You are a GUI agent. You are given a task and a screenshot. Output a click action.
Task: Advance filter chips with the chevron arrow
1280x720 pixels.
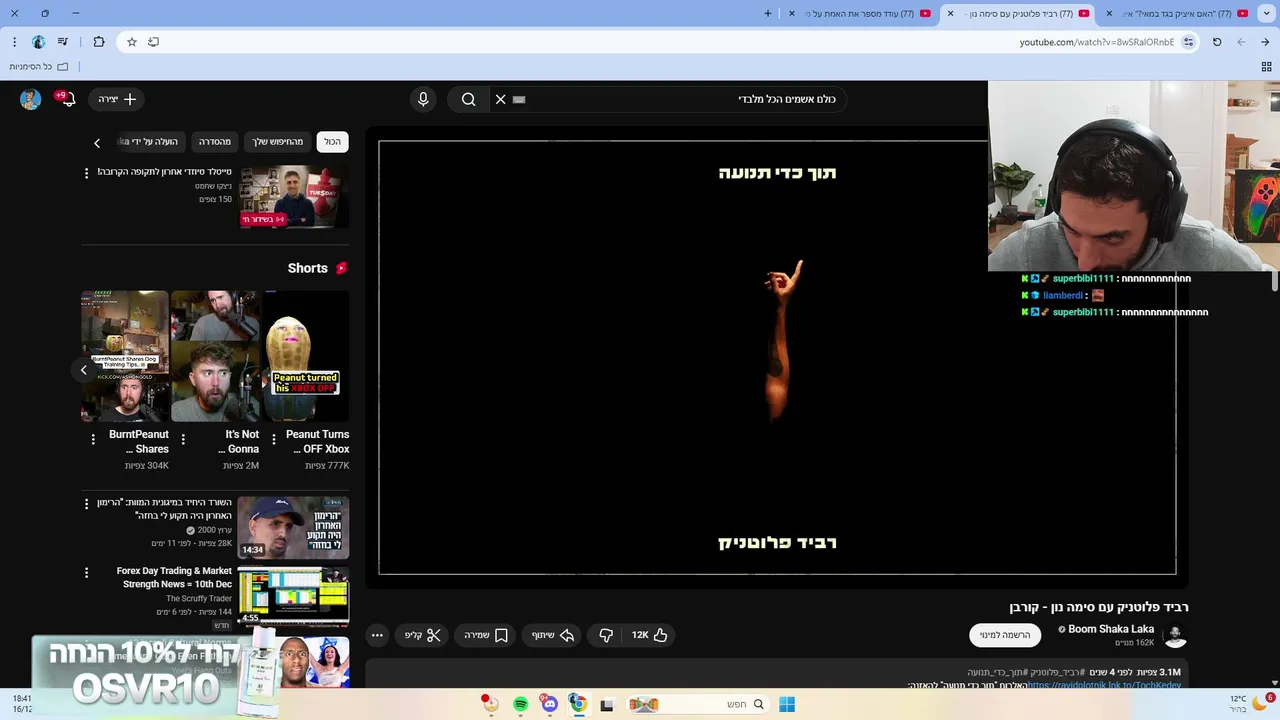pyautogui.click(x=97, y=143)
